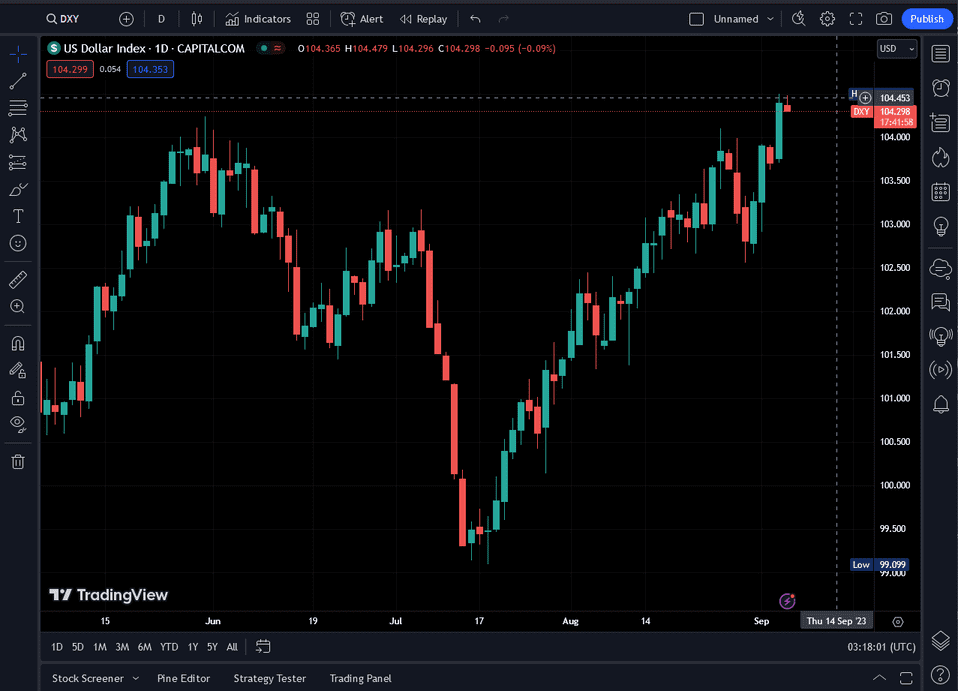Select the 6M time range
958x691 pixels.
point(145,647)
